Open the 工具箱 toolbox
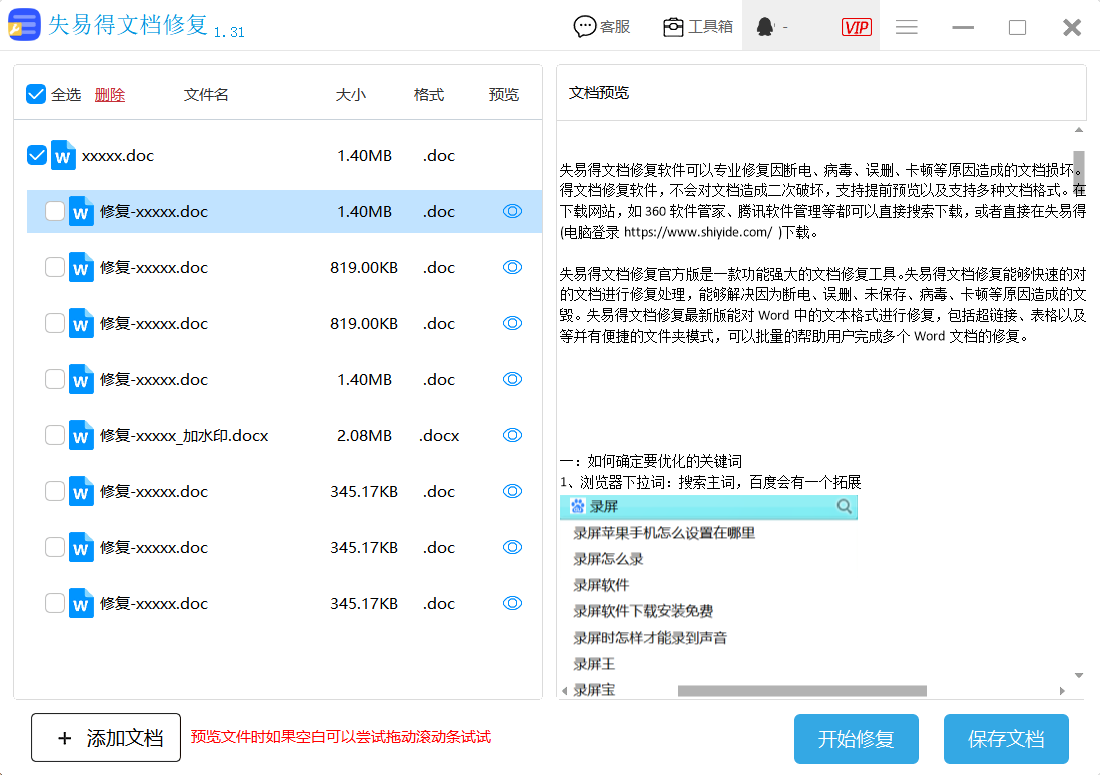1100x775 pixels. click(698, 27)
